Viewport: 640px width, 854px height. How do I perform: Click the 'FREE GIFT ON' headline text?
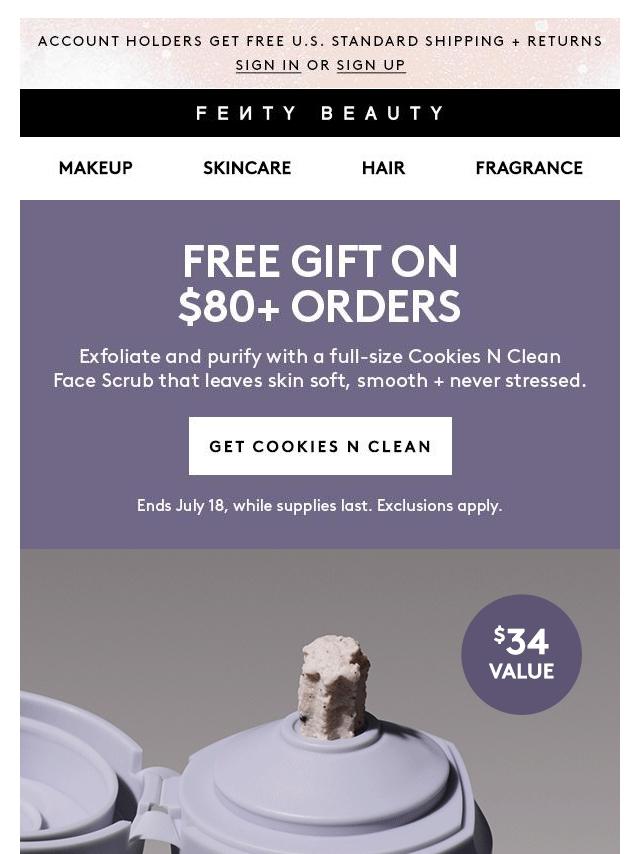pos(320,261)
